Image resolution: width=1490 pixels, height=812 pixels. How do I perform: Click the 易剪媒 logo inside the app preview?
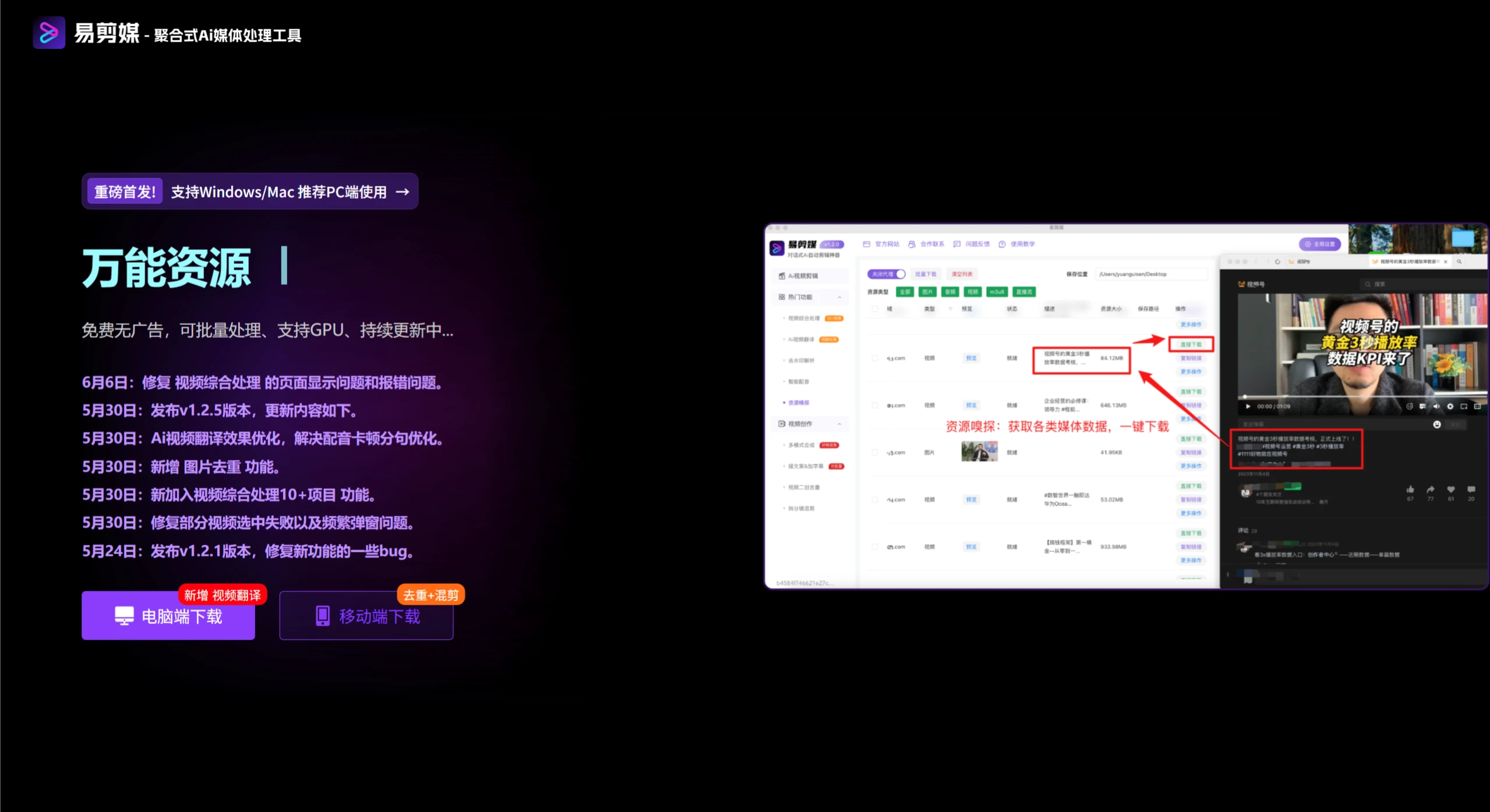777,248
